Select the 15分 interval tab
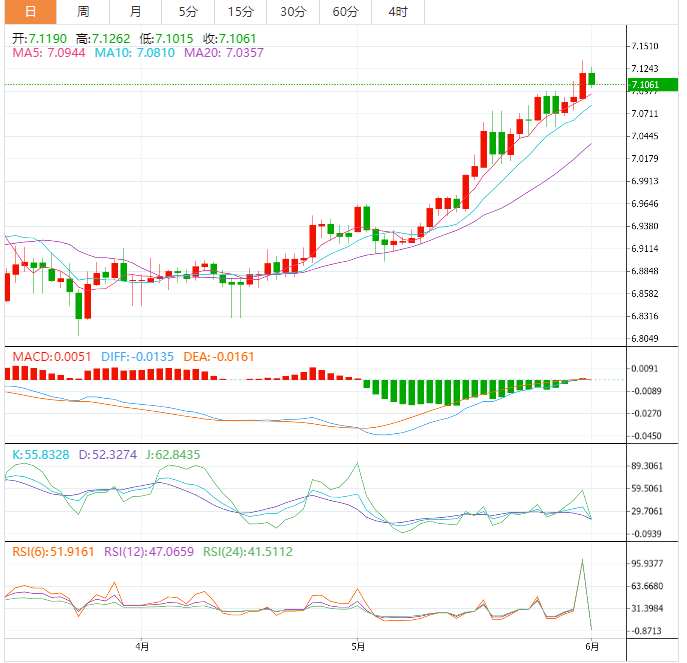This screenshot has width=687, height=663. 240,12
